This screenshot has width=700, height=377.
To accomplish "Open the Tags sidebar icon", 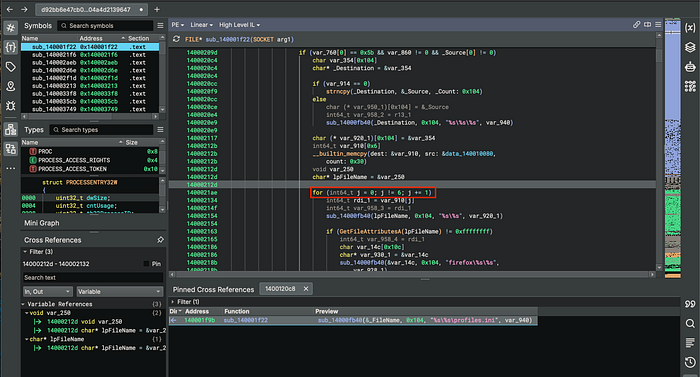I will click(11, 67).
